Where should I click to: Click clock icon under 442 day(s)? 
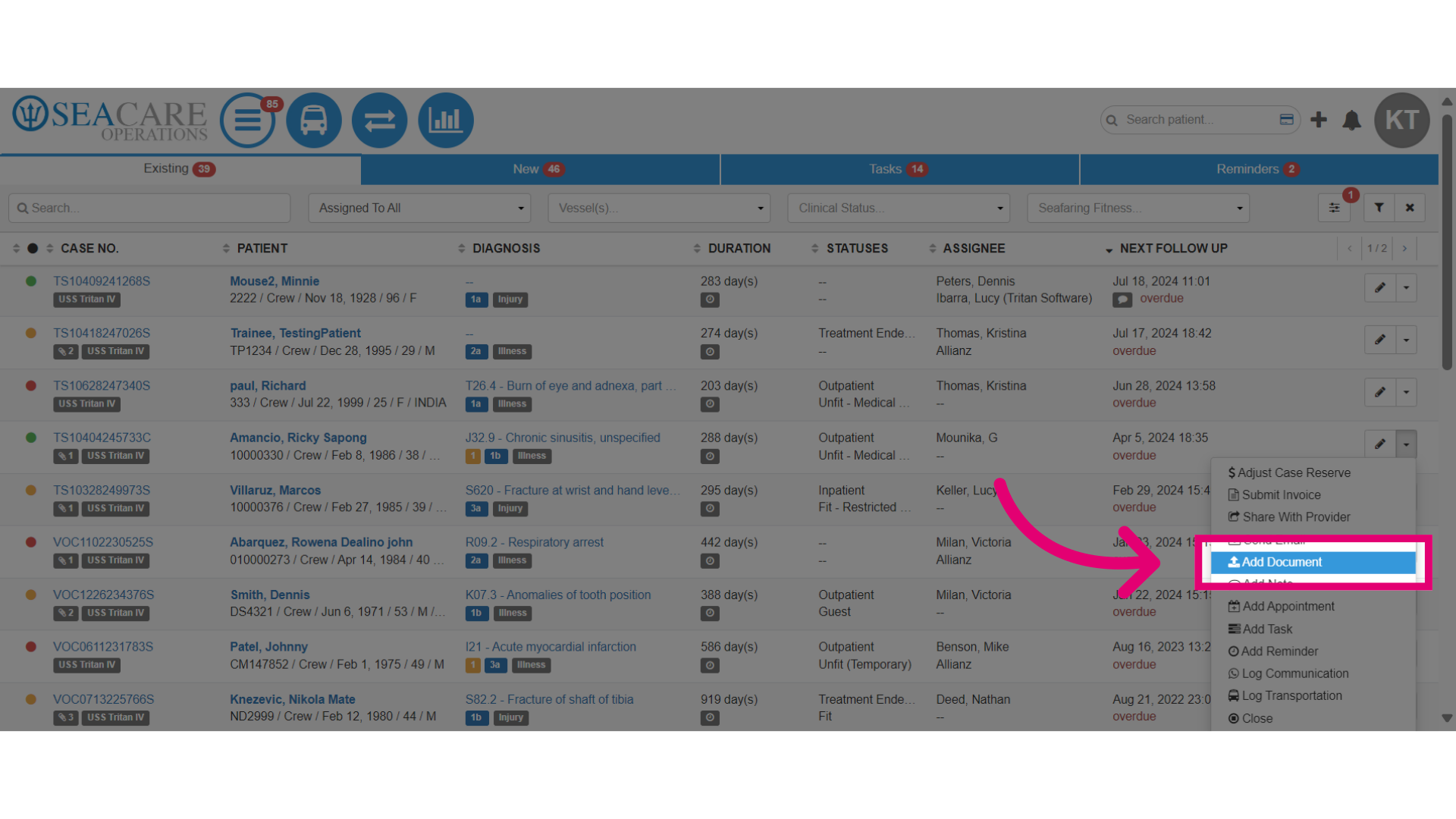tap(710, 561)
